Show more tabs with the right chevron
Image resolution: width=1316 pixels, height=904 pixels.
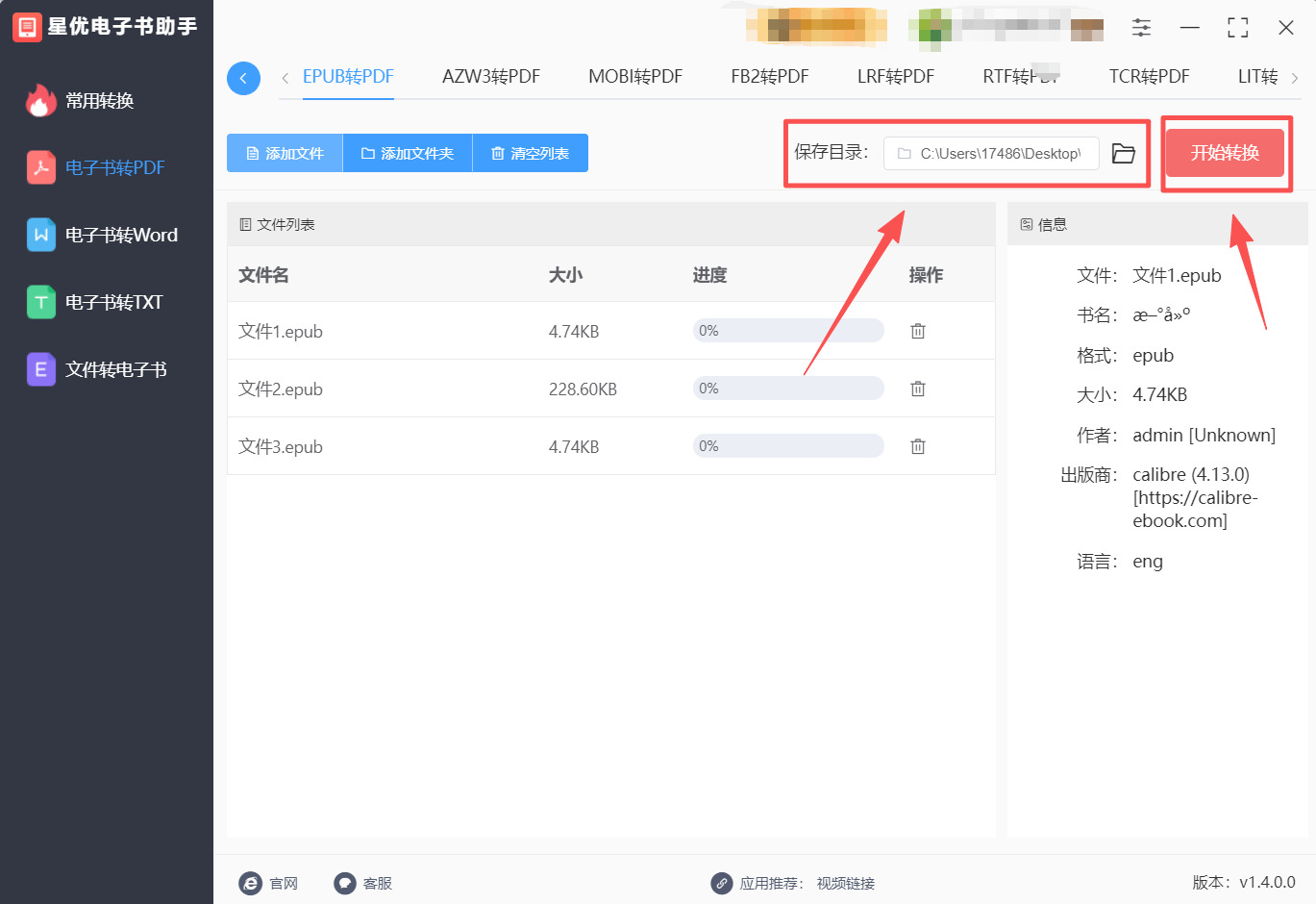coord(1295,78)
